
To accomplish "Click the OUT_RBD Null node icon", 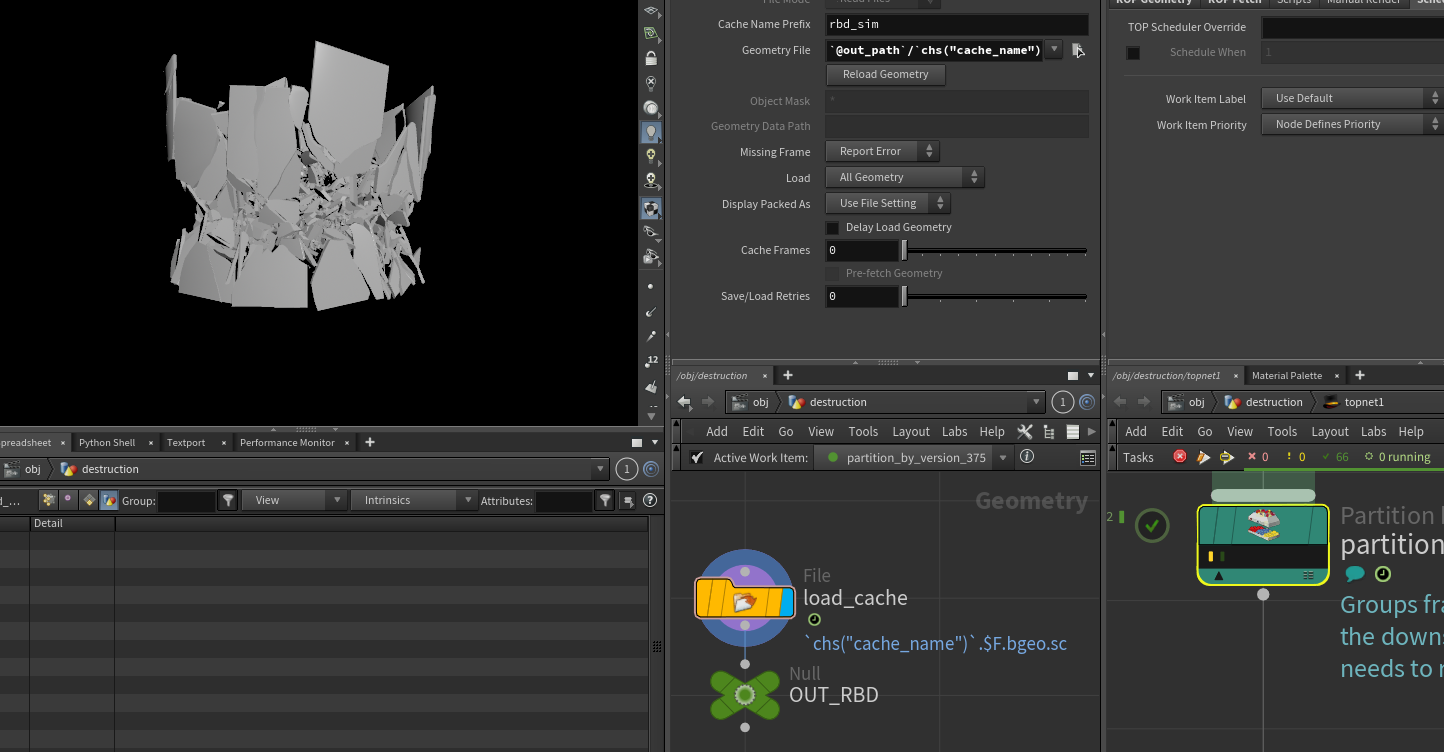I will coord(745,695).
